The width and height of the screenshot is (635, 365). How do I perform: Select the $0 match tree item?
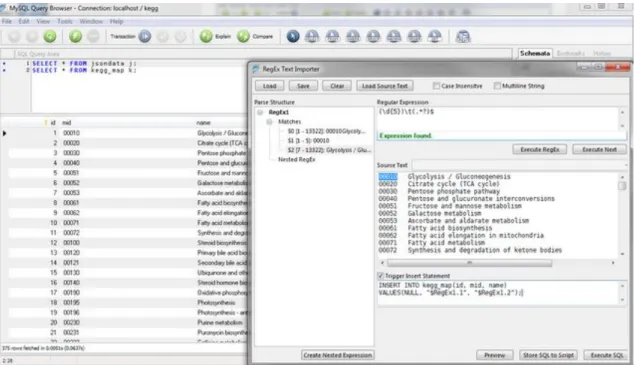pos(326,131)
